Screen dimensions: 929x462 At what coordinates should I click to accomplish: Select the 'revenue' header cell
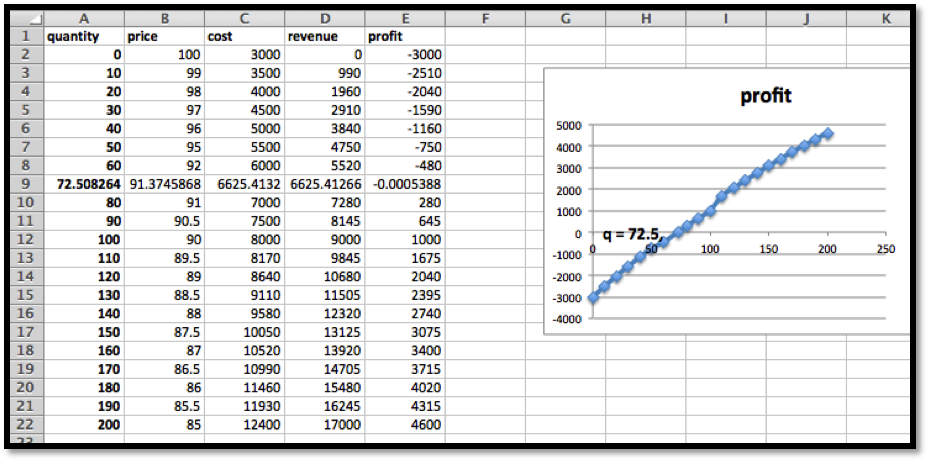pyautogui.click(x=324, y=36)
